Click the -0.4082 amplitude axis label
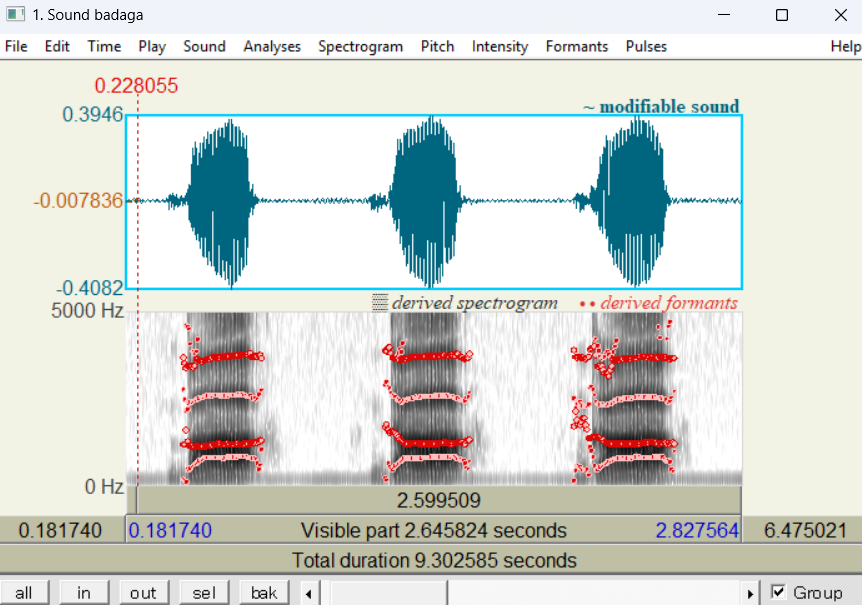Image resolution: width=862 pixels, height=605 pixels. 90,288
